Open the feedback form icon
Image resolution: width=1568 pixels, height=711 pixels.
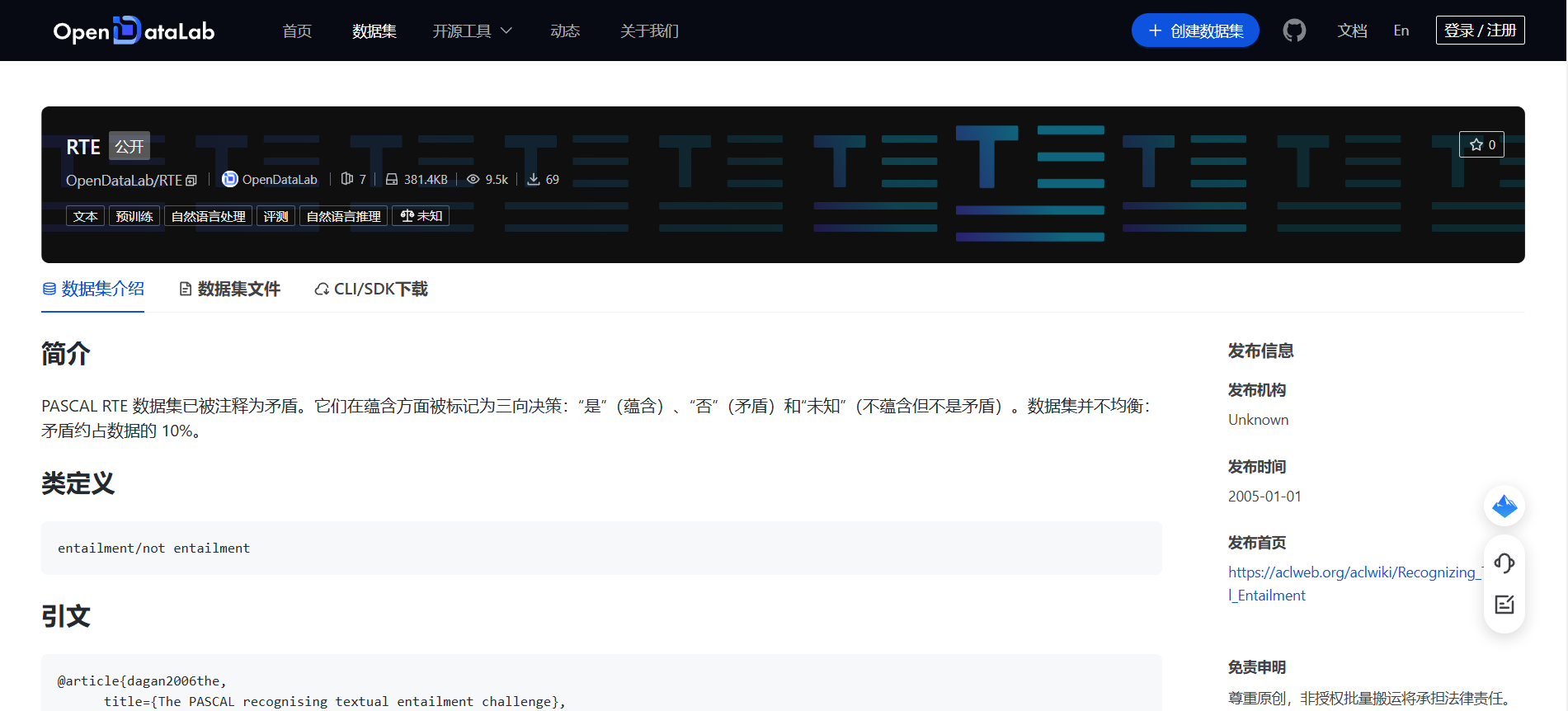(1504, 605)
